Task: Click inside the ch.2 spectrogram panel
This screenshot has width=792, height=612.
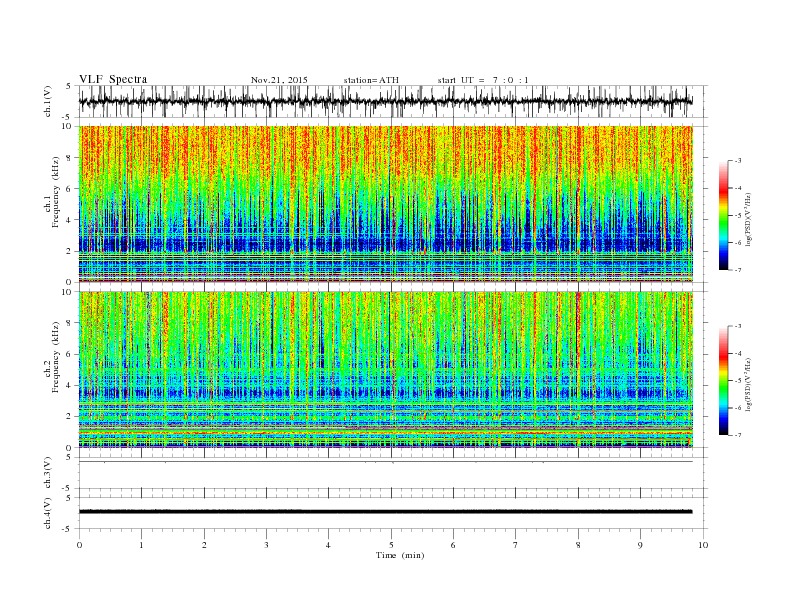Action: point(386,370)
